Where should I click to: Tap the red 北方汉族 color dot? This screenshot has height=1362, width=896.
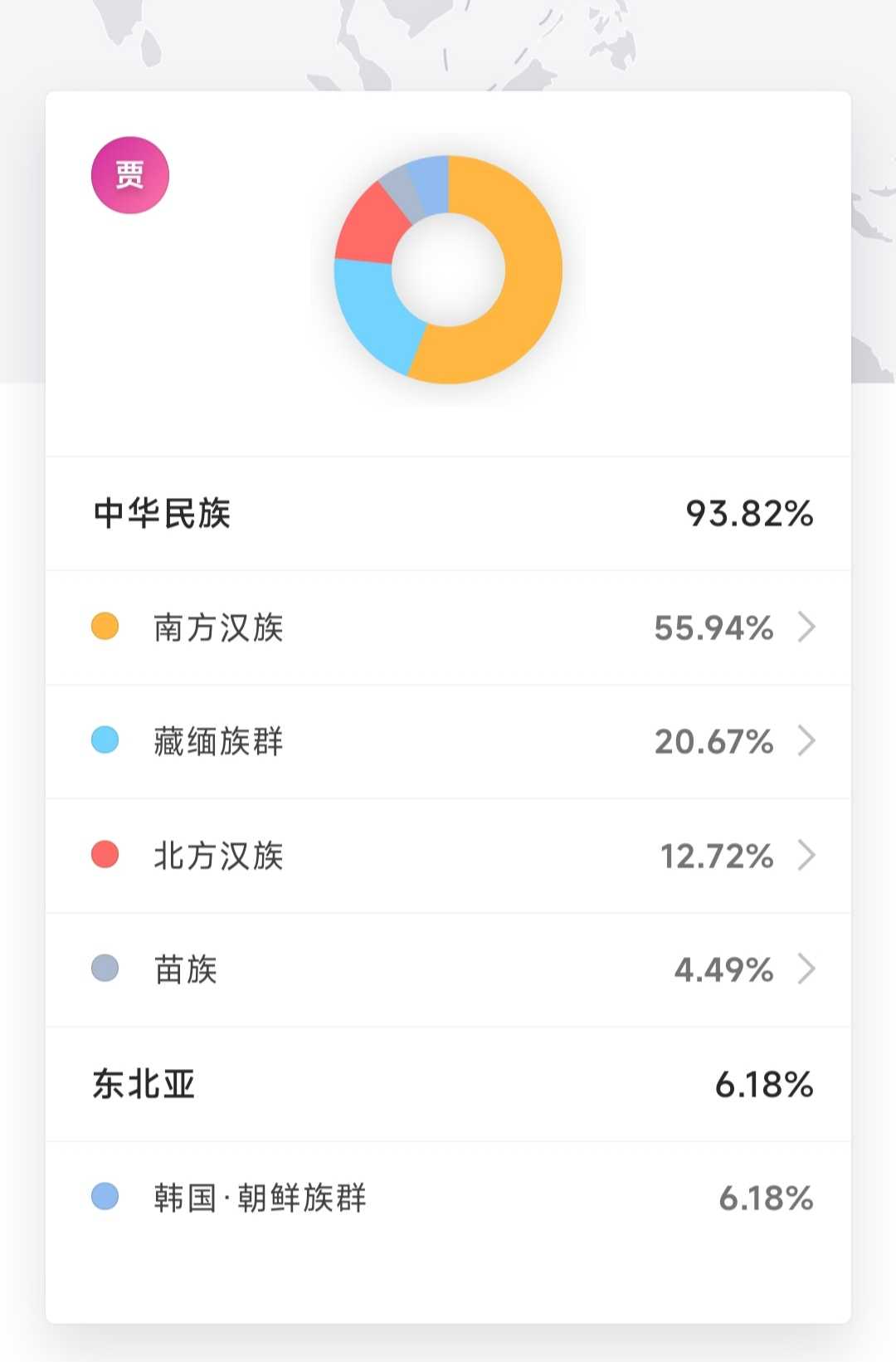105,854
